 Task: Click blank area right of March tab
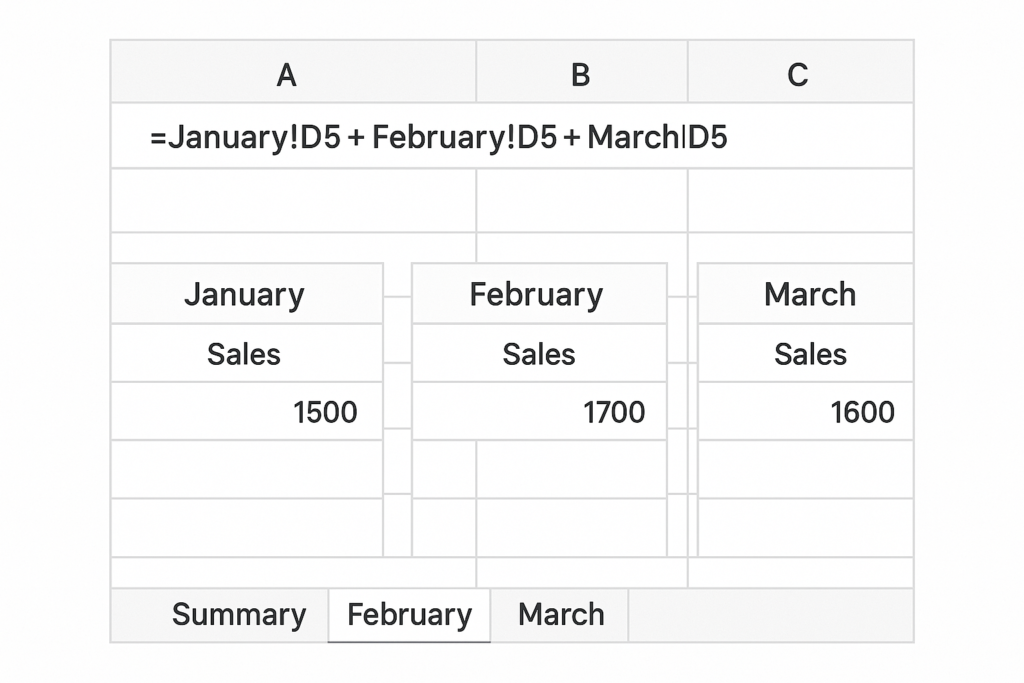click(770, 614)
